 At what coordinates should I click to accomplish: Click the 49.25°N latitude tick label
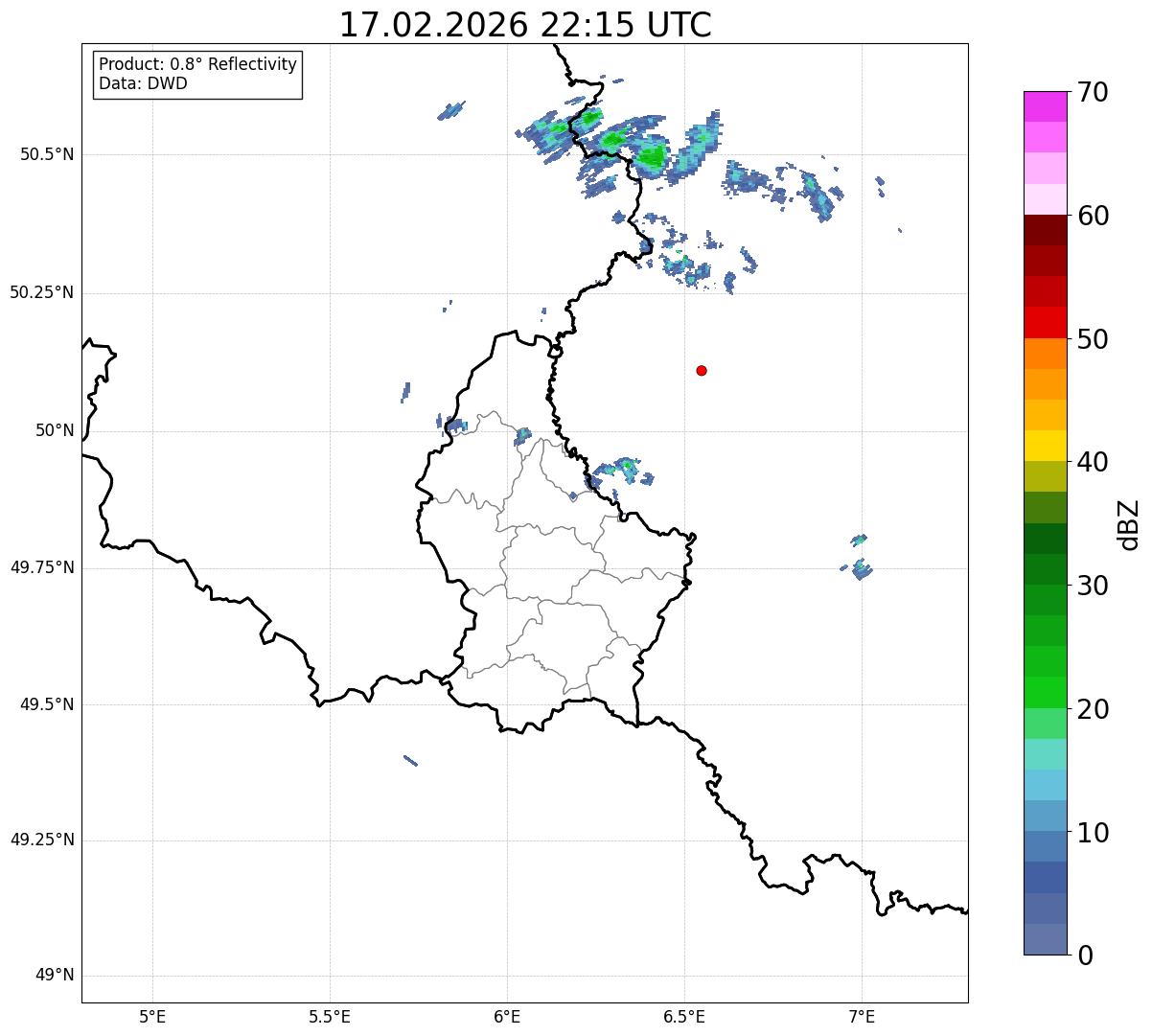point(42,840)
